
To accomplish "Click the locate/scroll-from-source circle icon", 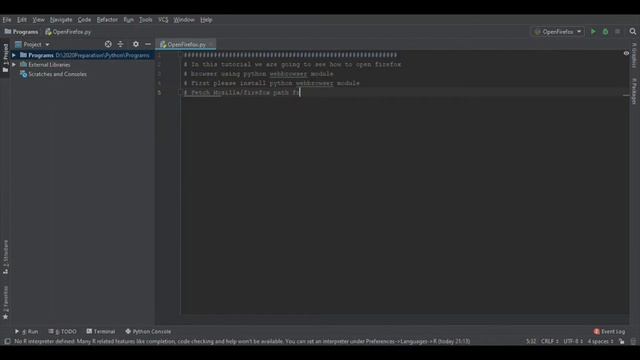I will [x=108, y=44].
